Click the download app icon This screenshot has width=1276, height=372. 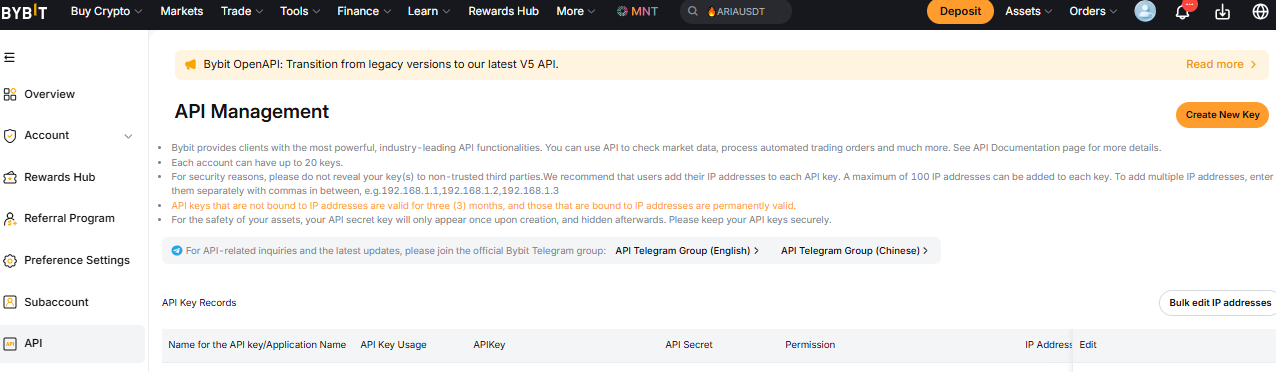[x=1221, y=12]
